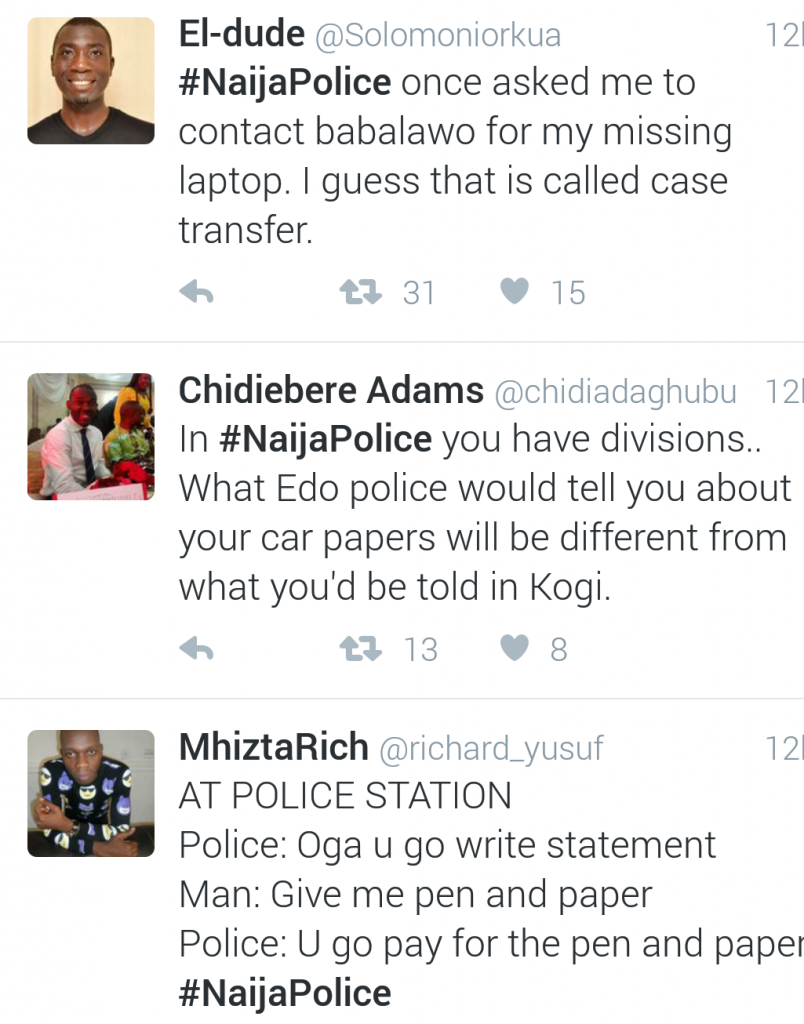Reply to Chidiebere Adams' tweet
804x1024 pixels.
point(197,650)
